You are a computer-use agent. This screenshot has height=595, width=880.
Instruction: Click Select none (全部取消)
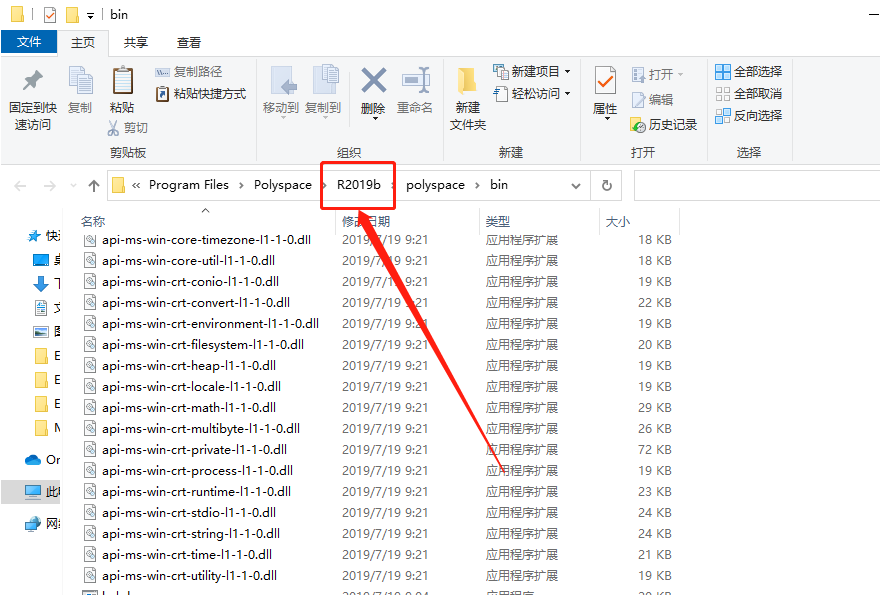749,93
